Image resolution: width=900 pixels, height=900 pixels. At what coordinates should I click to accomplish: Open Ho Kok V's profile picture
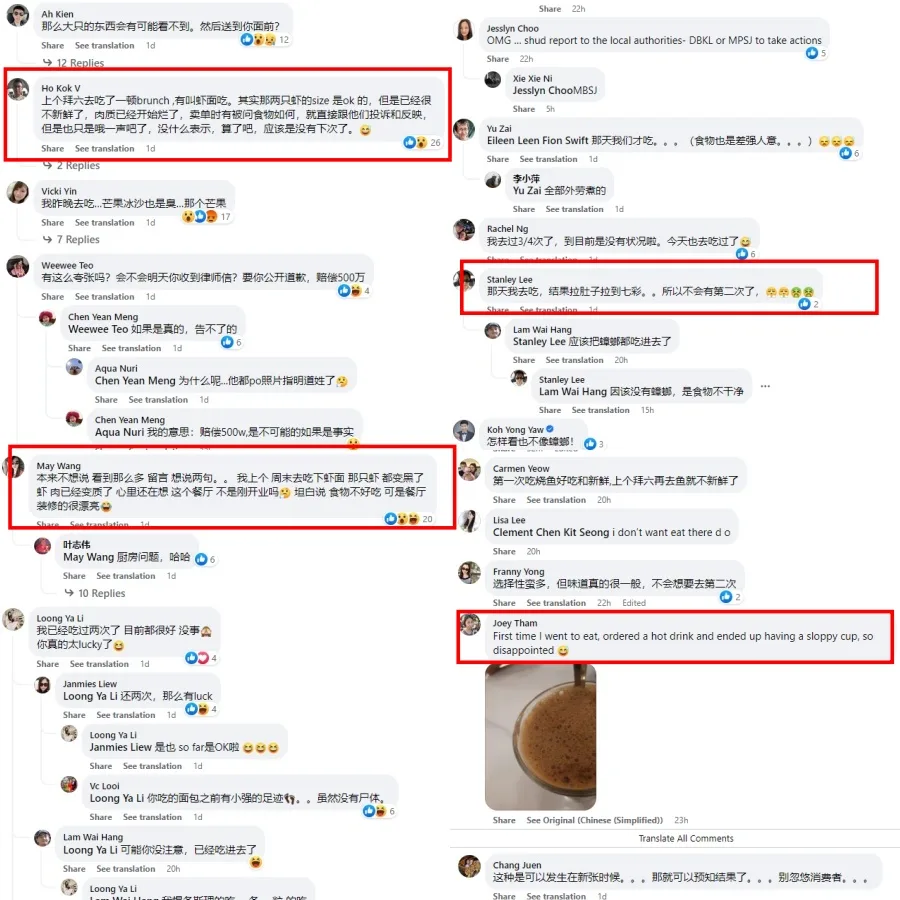18,89
